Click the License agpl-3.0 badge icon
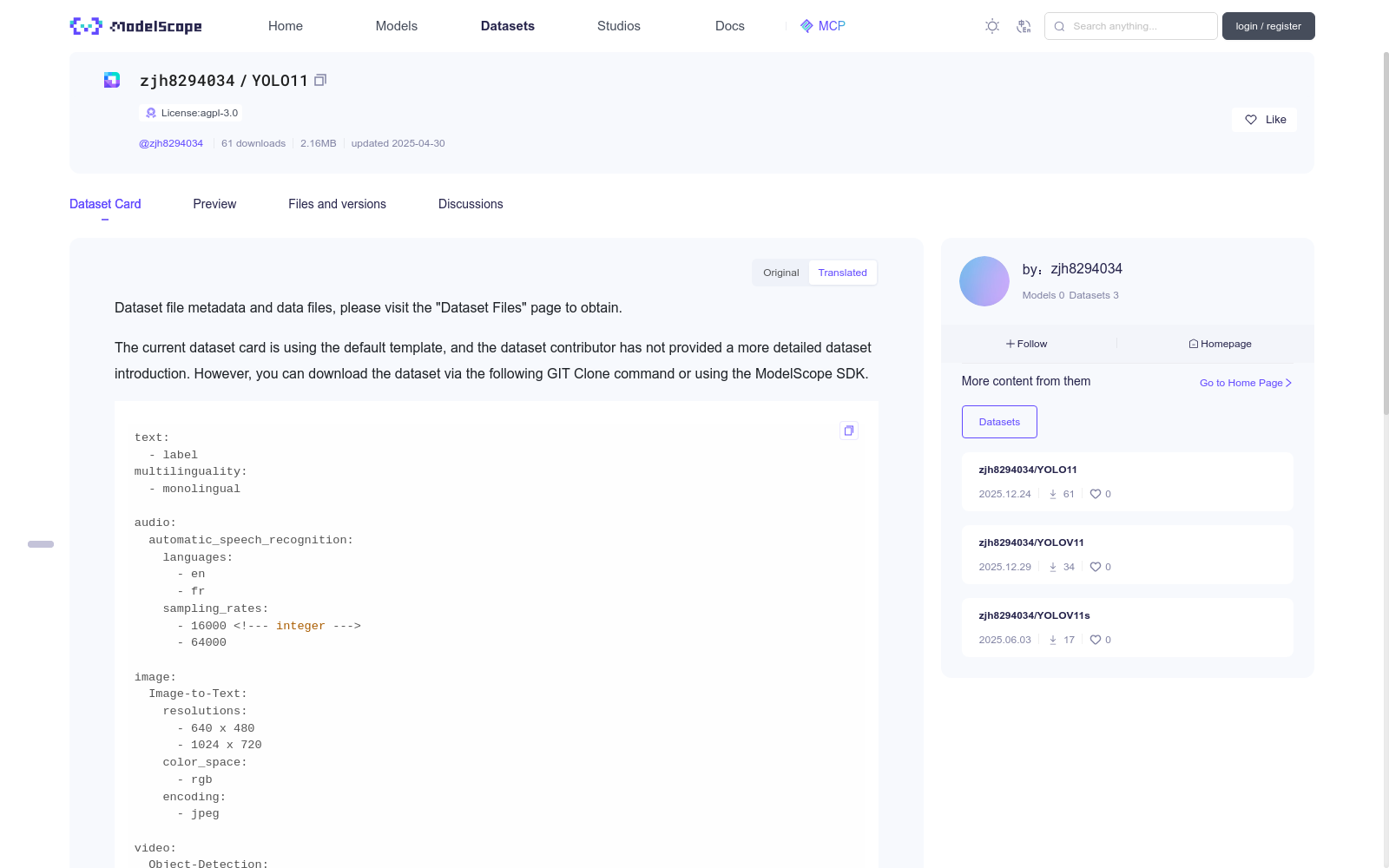Image resolution: width=1389 pixels, height=868 pixels. click(151, 113)
